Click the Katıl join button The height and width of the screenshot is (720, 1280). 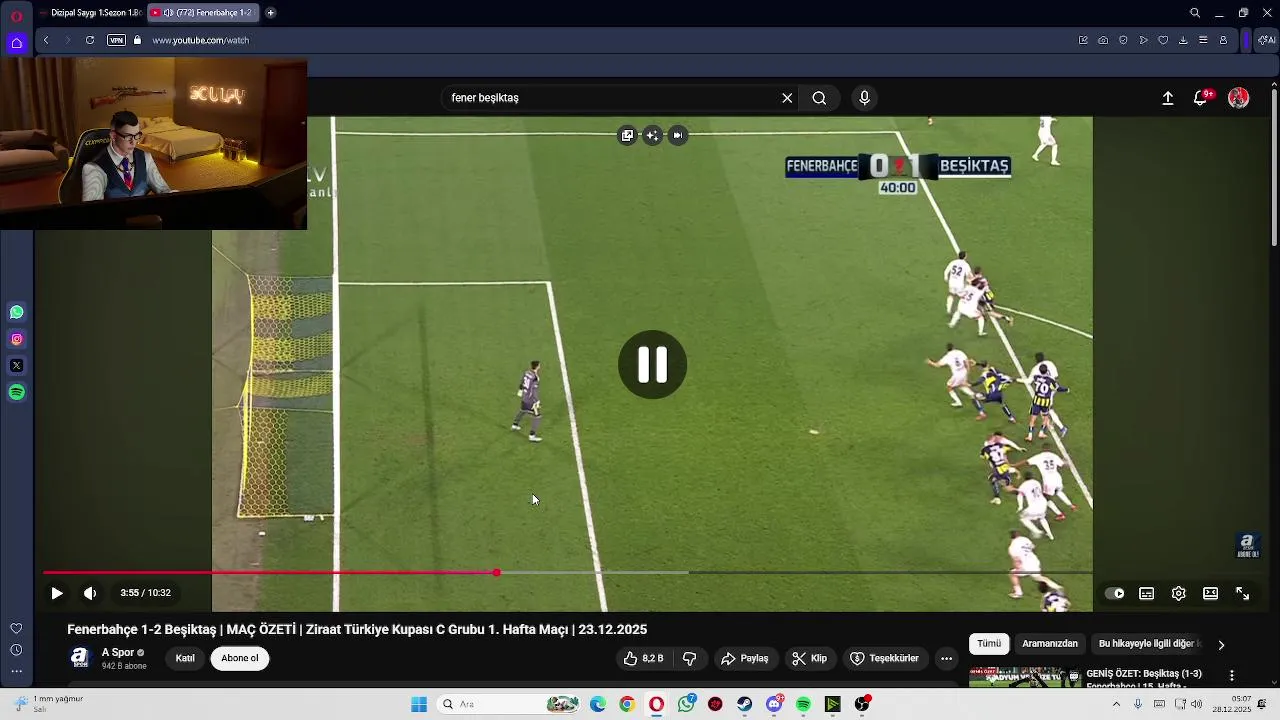pos(185,658)
